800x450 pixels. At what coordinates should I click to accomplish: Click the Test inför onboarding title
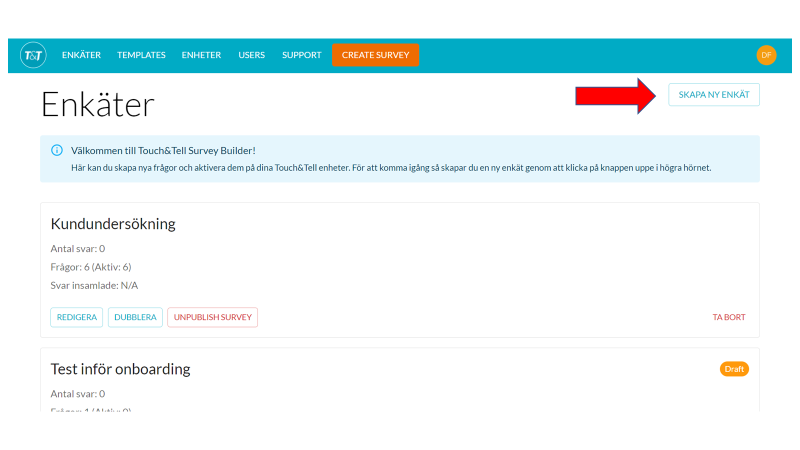tap(120, 369)
